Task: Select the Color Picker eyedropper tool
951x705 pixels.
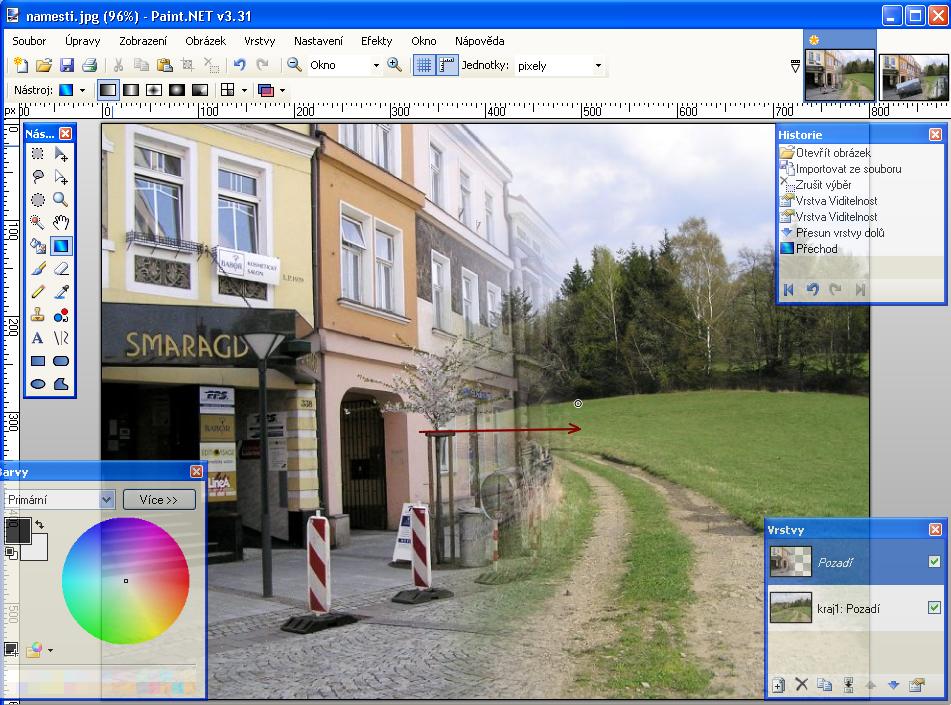Action: [x=61, y=292]
